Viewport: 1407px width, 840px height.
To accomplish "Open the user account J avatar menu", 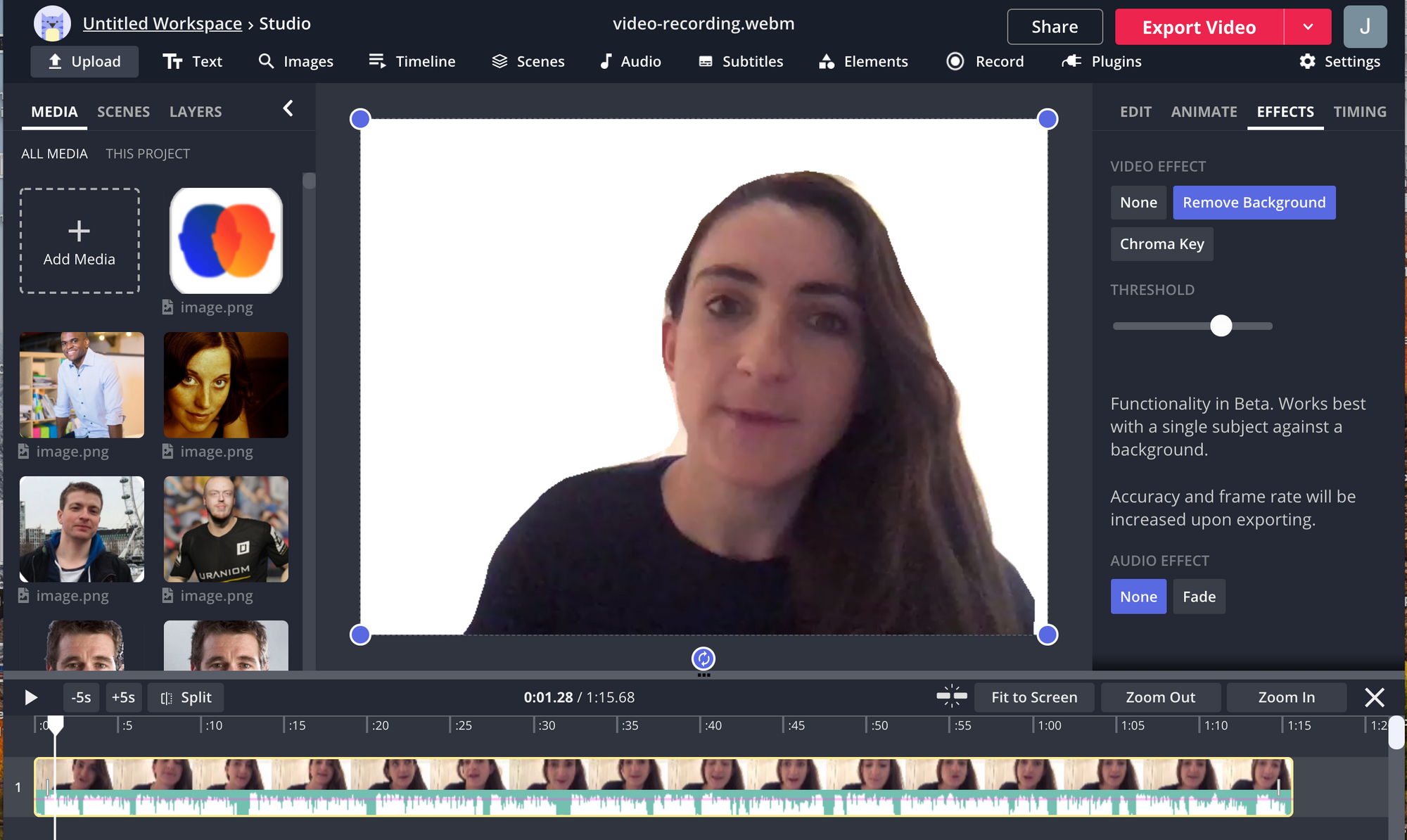I will pyautogui.click(x=1365, y=27).
